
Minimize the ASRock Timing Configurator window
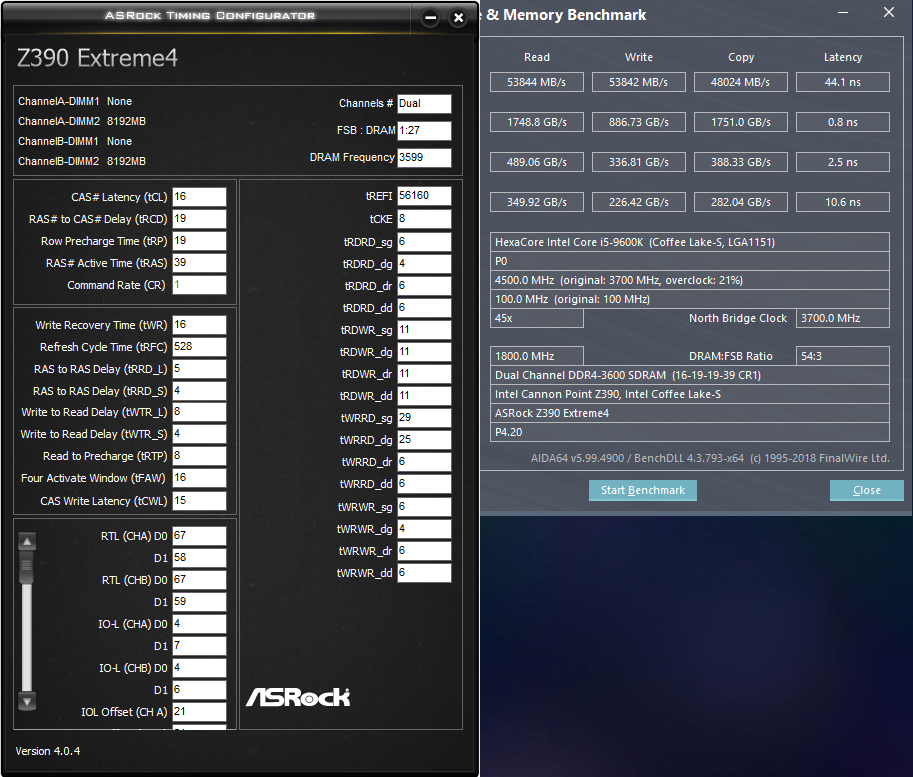click(430, 17)
